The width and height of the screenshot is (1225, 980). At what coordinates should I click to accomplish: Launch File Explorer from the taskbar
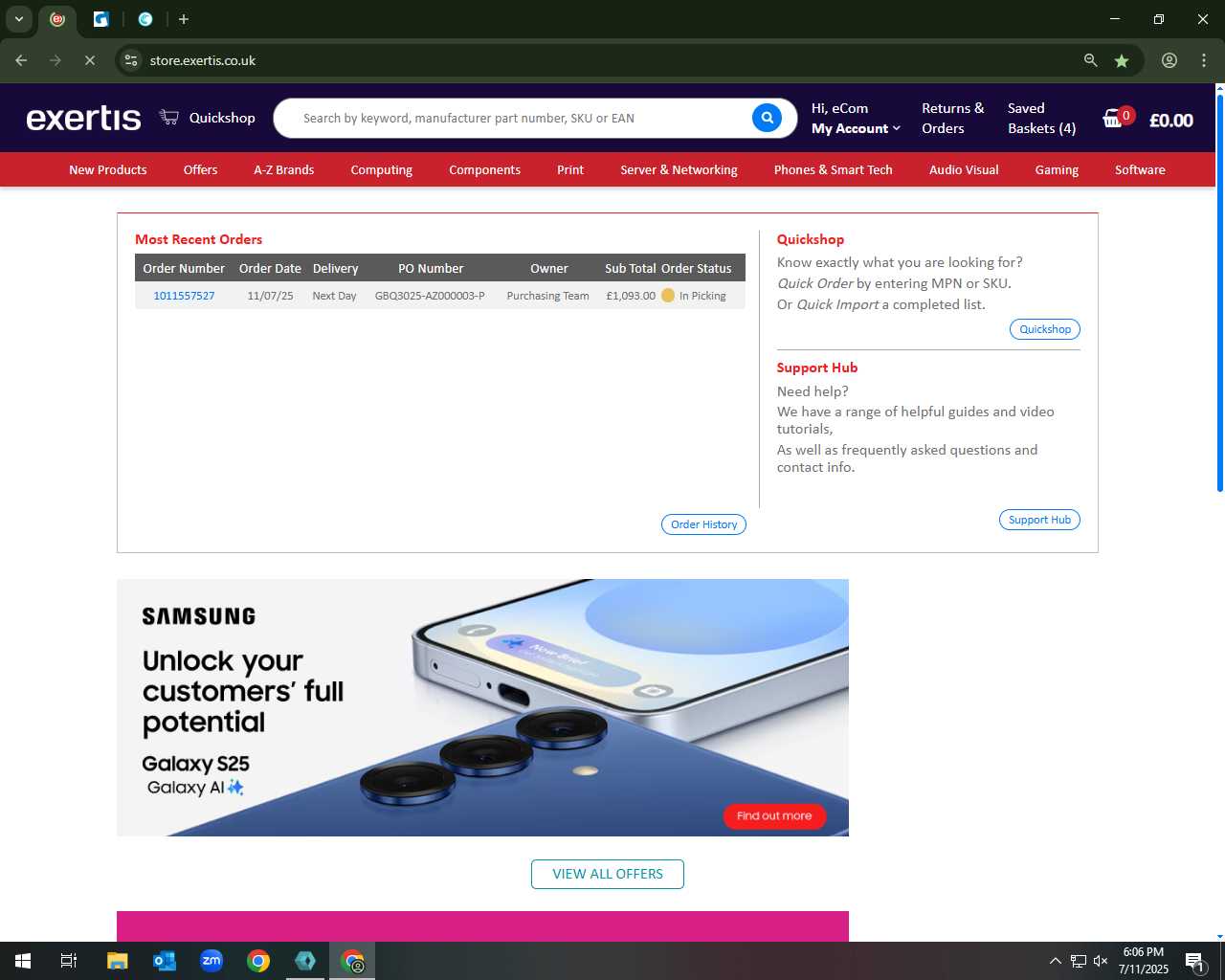point(117,961)
